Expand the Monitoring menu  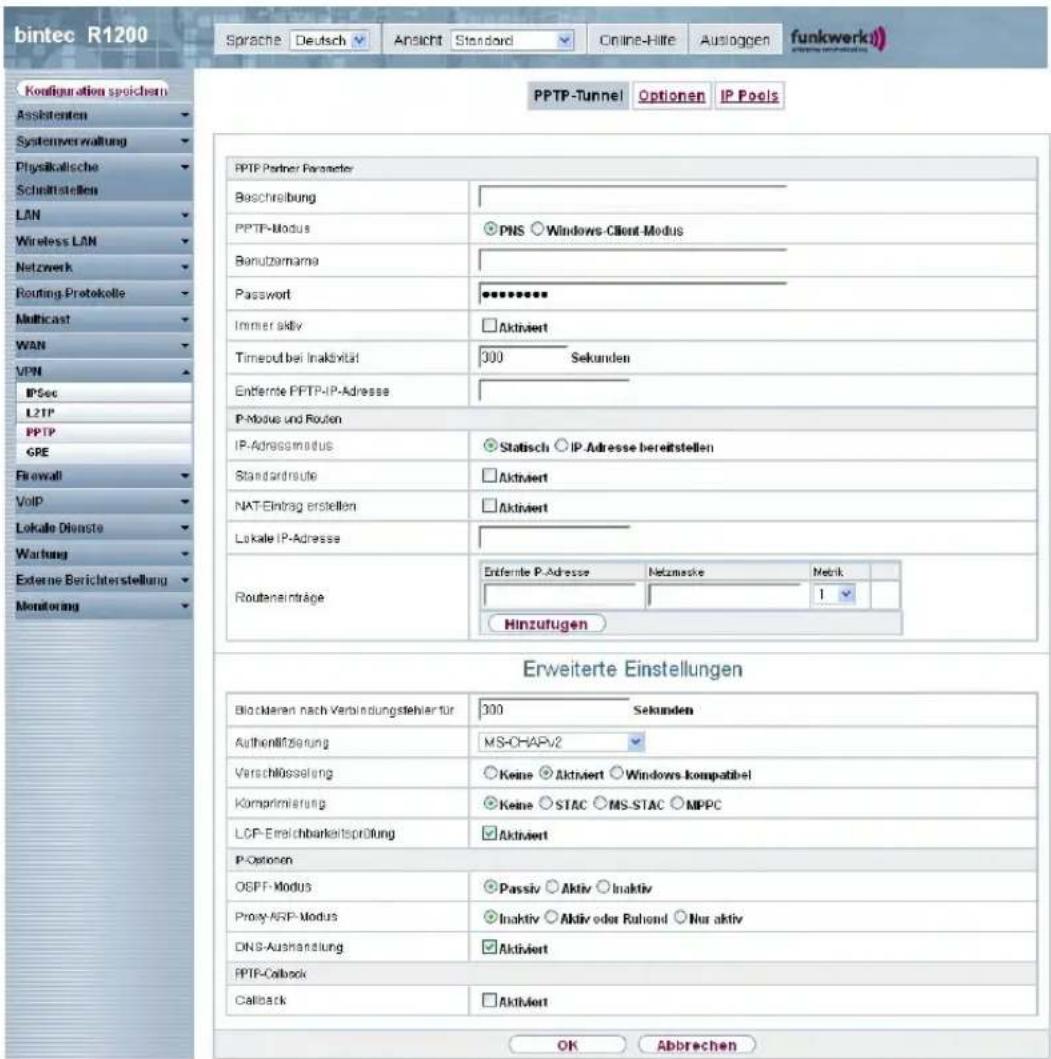101,606
